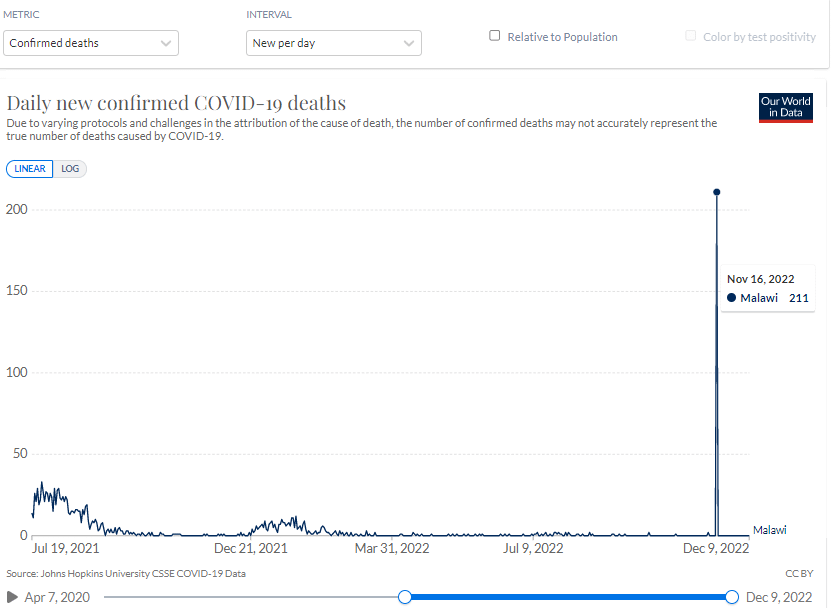Enable the Relative to Population checkbox

(495, 36)
